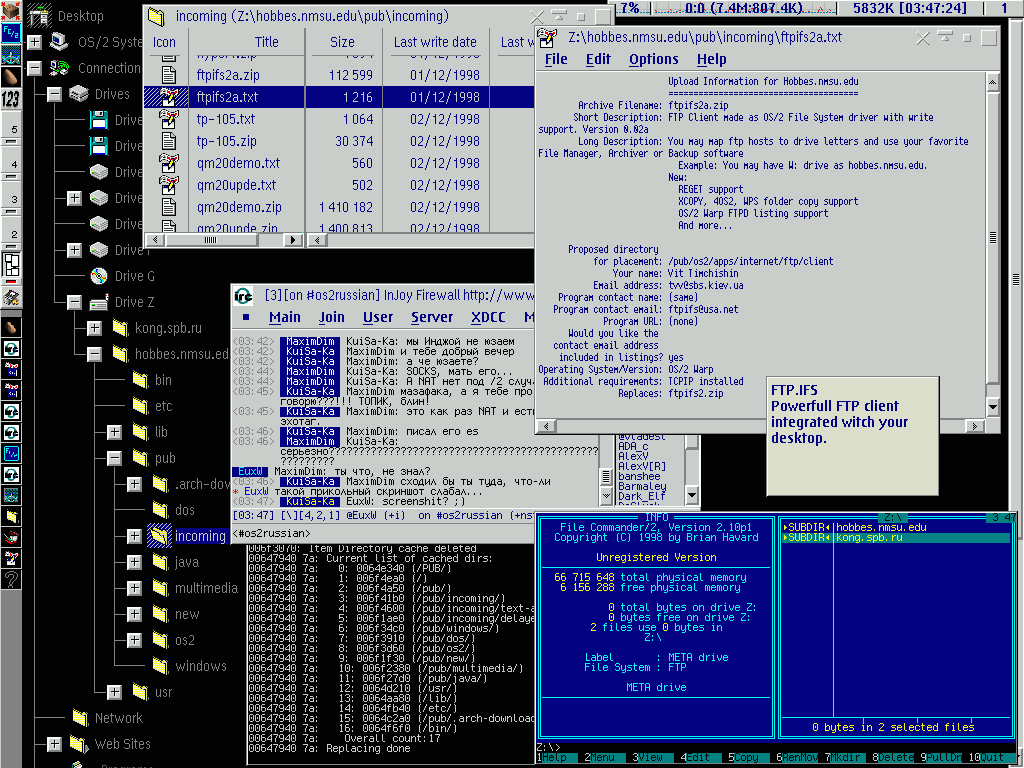Click the incoming window's horizontal scrollbar thumb
Viewport: 1024px width, 768px height.
click(x=210, y=240)
